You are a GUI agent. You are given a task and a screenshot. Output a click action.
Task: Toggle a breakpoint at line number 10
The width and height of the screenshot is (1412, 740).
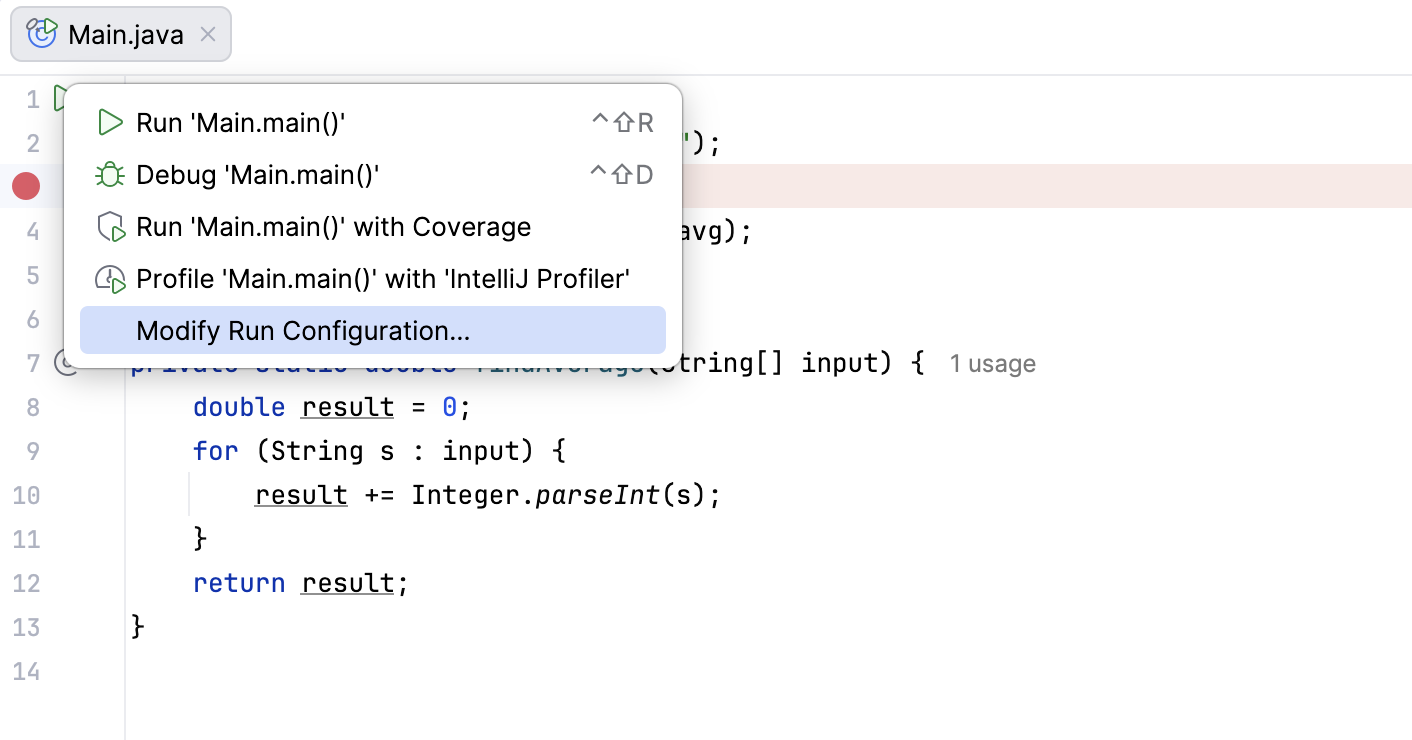(27, 495)
